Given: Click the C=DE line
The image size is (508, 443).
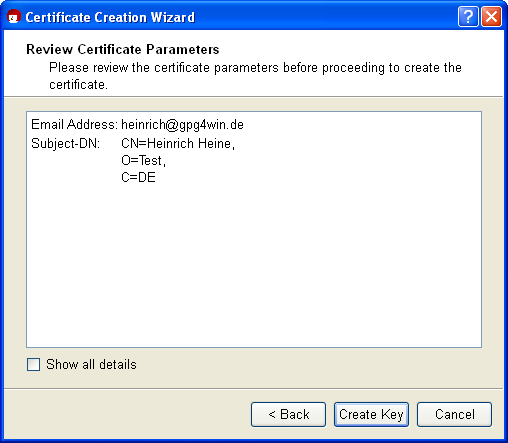Looking at the screenshot, I should coord(138,177).
